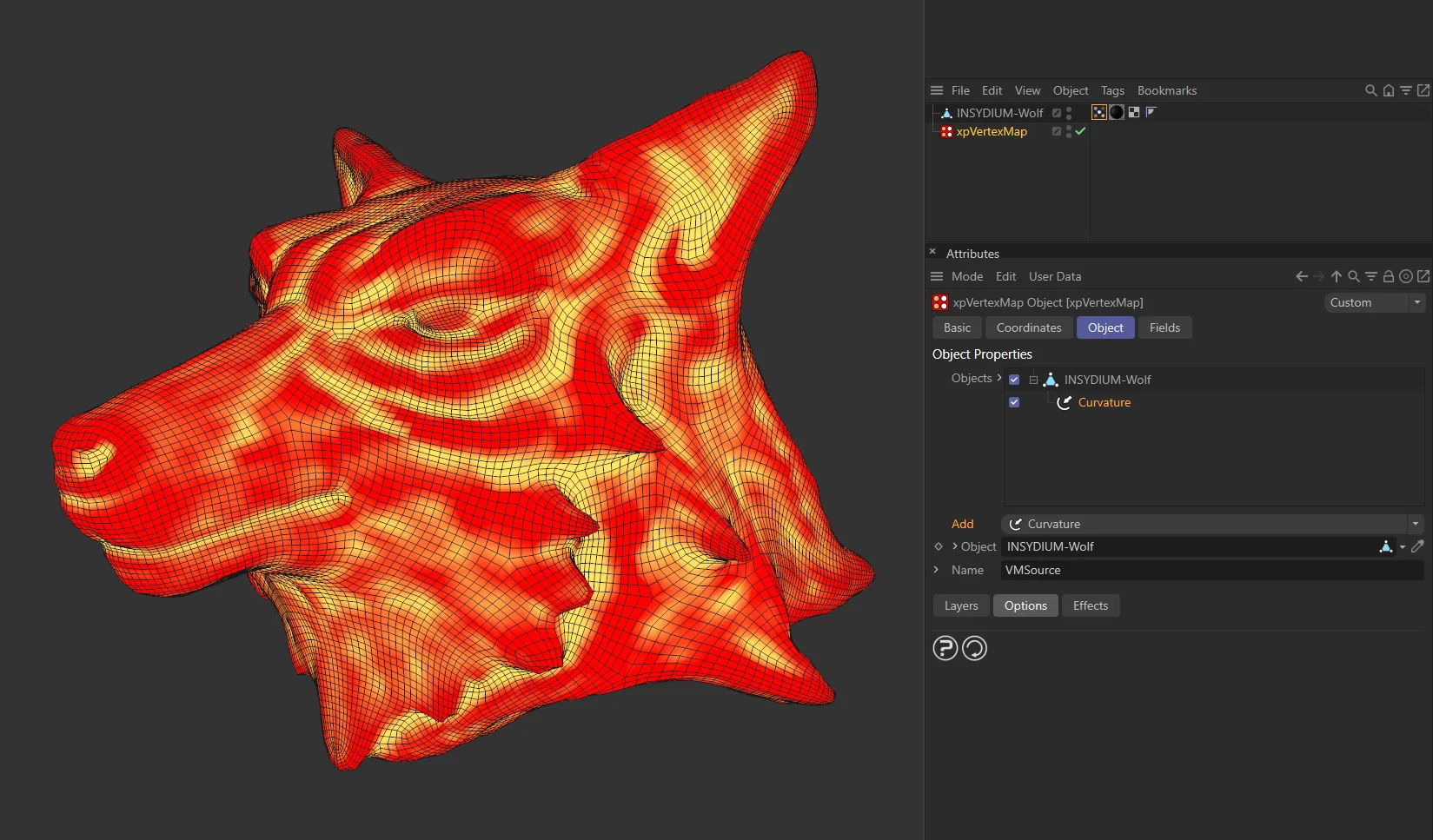Open the Custom preset dropdown
Image resolution: width=1433 pixels, height=840 pixels.
1416,302
